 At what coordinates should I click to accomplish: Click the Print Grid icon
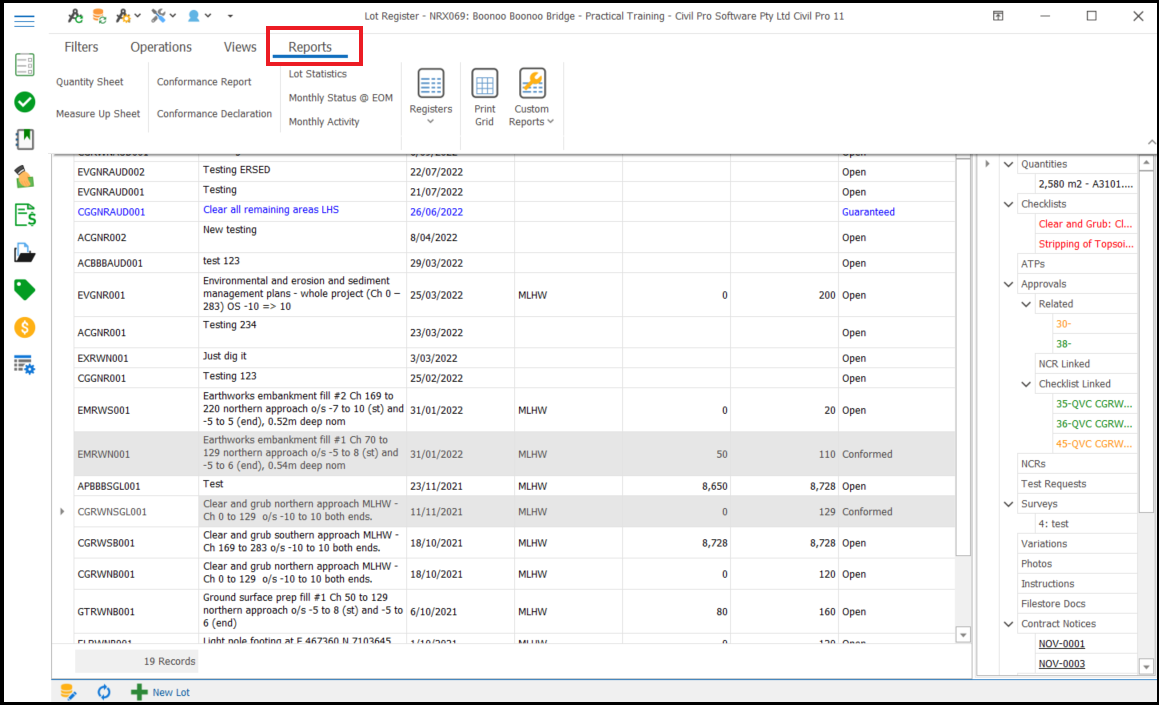[484, 98]
